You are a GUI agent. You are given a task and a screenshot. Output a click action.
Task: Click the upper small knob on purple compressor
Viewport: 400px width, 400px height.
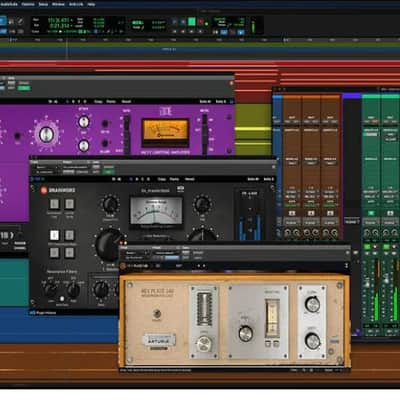coord(83,122)
